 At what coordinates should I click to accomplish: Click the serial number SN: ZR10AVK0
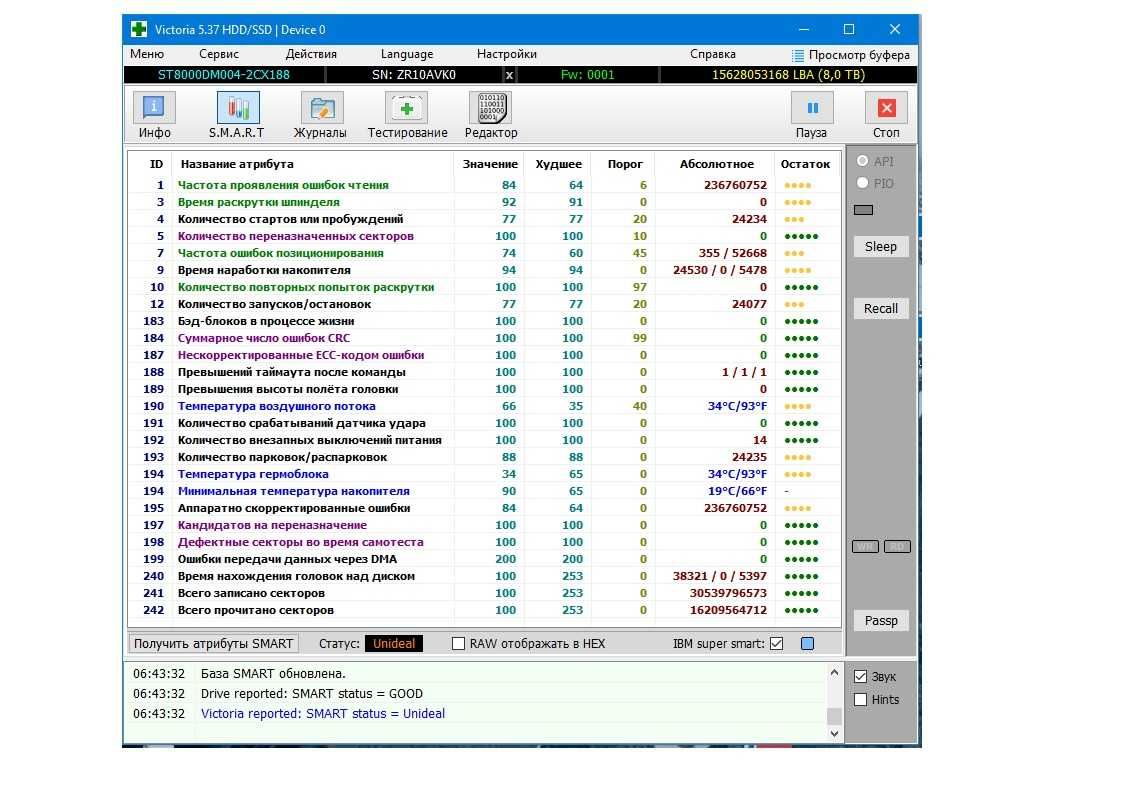pos(414,74)
